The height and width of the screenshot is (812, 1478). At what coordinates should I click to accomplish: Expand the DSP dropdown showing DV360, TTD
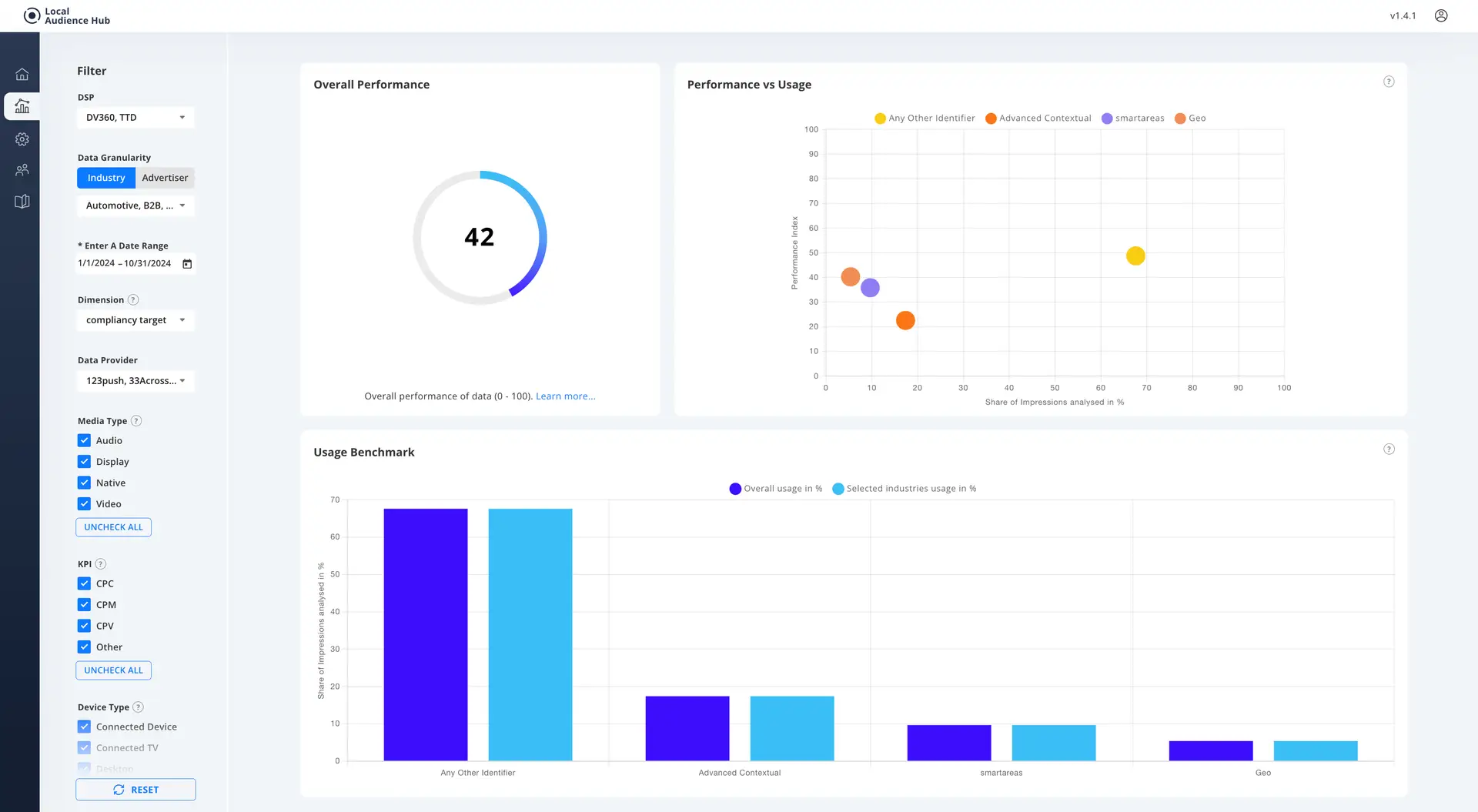[135, 118]
